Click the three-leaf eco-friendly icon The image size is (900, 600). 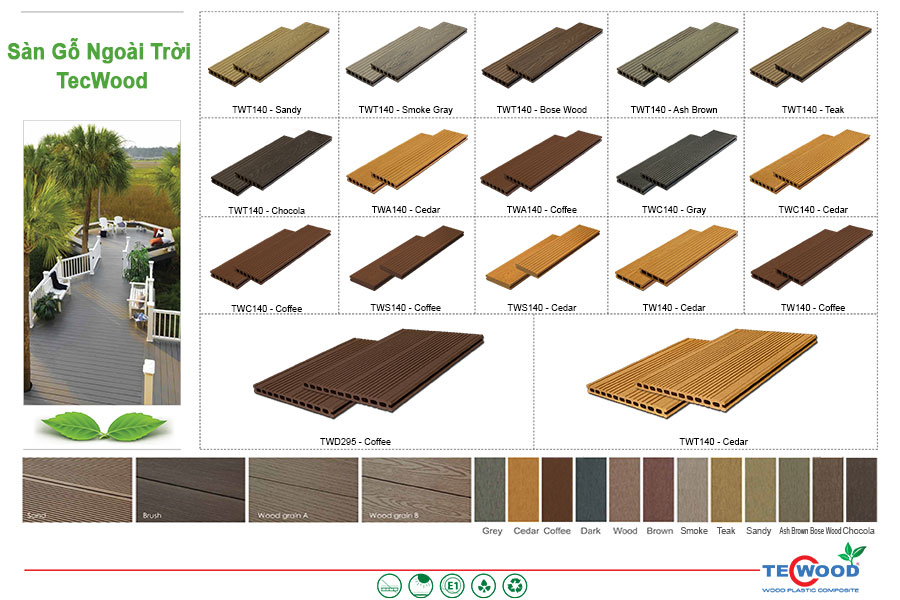point(483,586)
